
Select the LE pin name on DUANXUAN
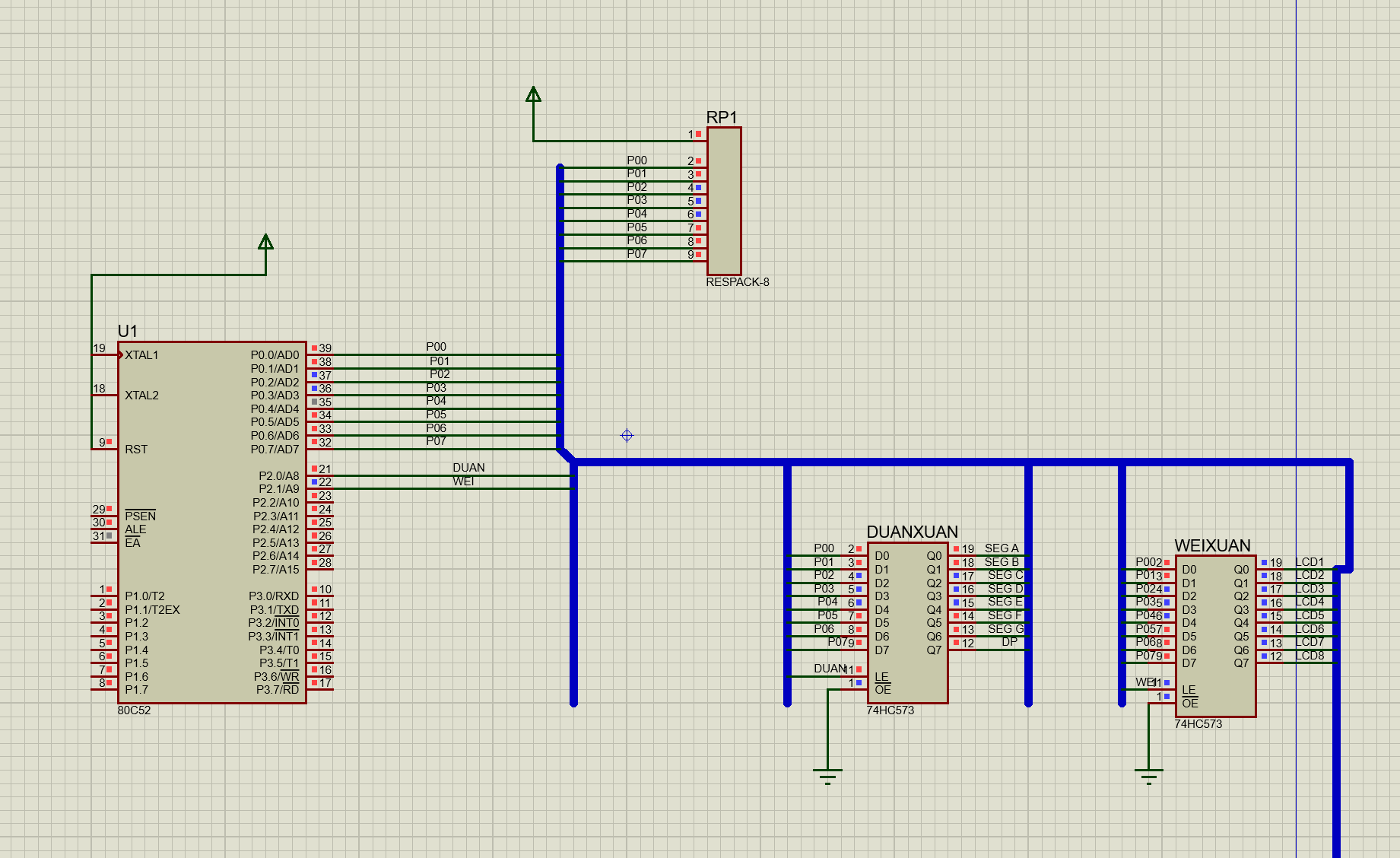(881, 677)
